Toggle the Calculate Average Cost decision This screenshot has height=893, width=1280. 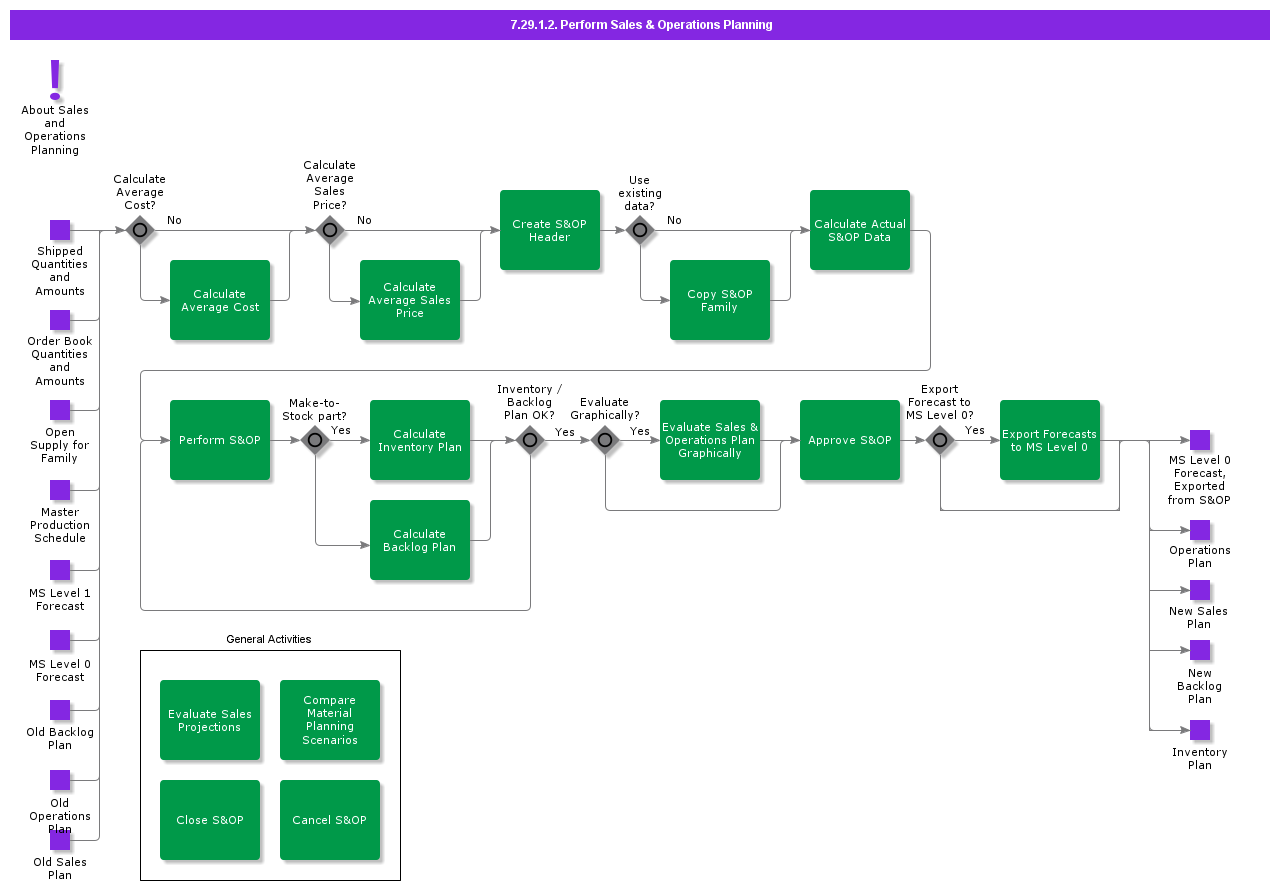pyautogui.click(x=140, y=230)
